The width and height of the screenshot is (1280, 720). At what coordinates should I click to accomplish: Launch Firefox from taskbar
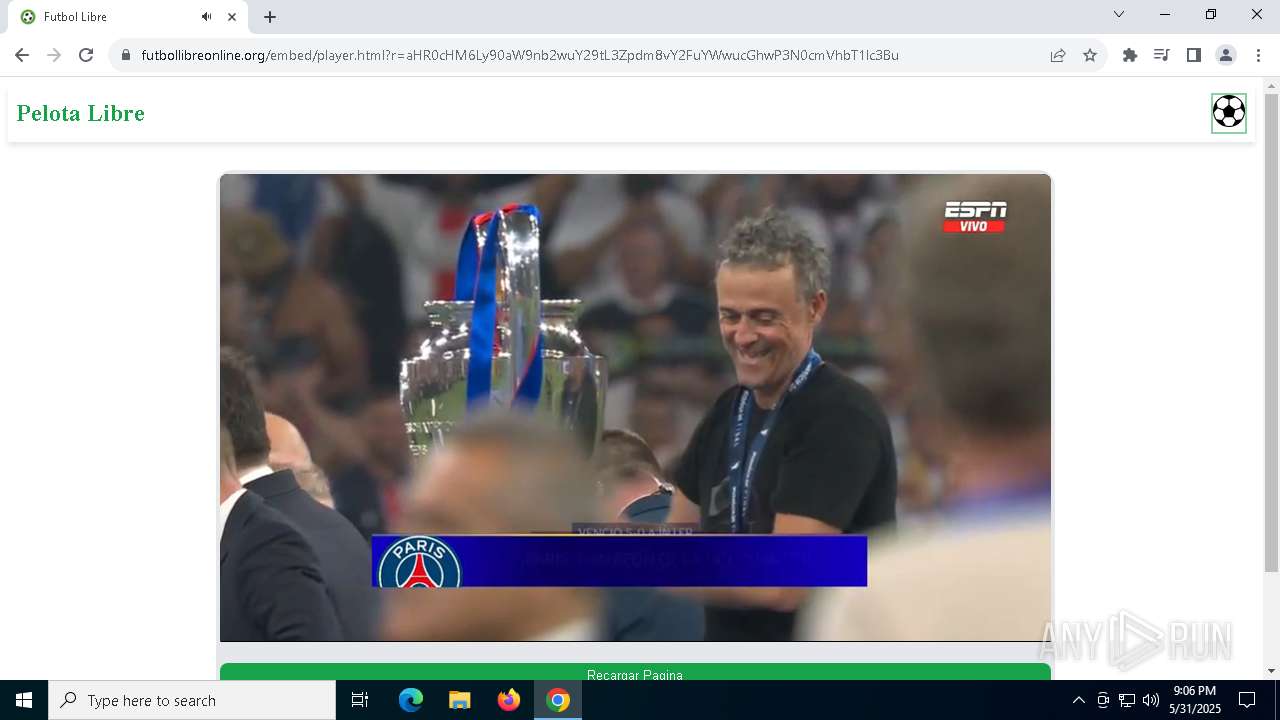click(x=509, y=700)
